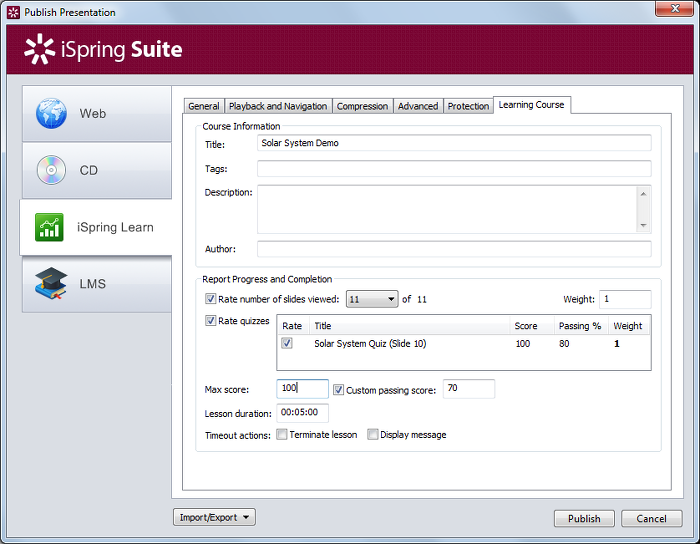Open the Protection tab

point(468,106)
